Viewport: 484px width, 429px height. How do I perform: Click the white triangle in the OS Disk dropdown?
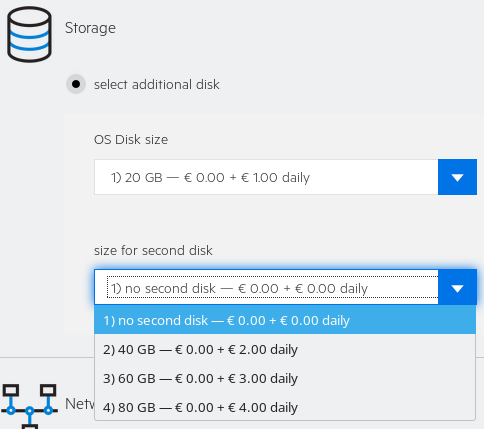457,178
